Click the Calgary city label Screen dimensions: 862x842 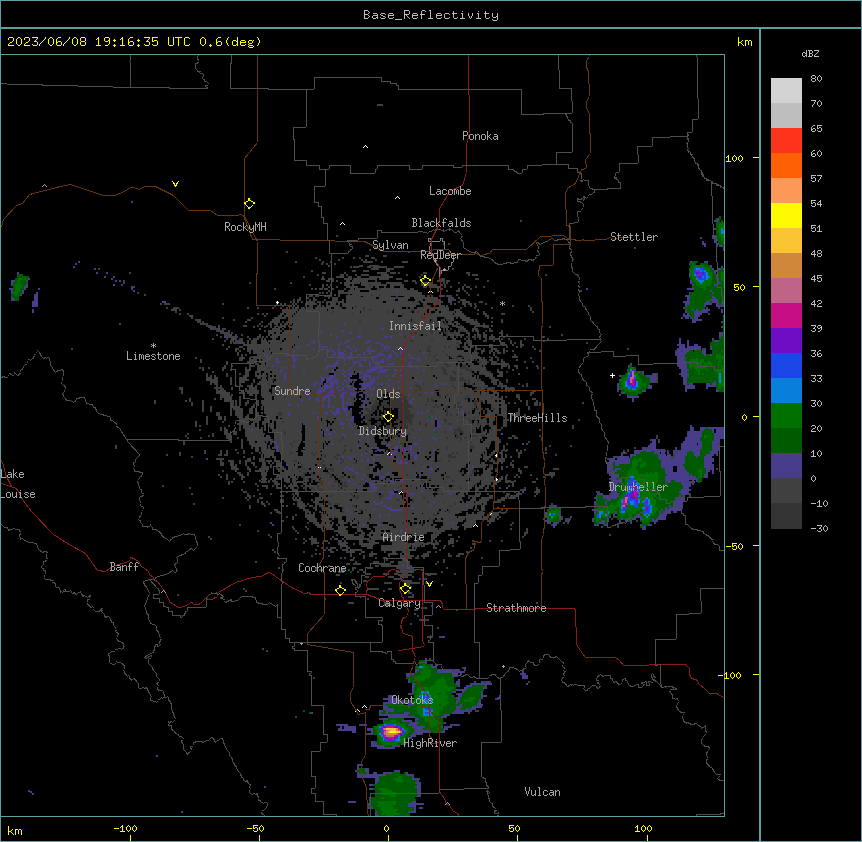399,603
